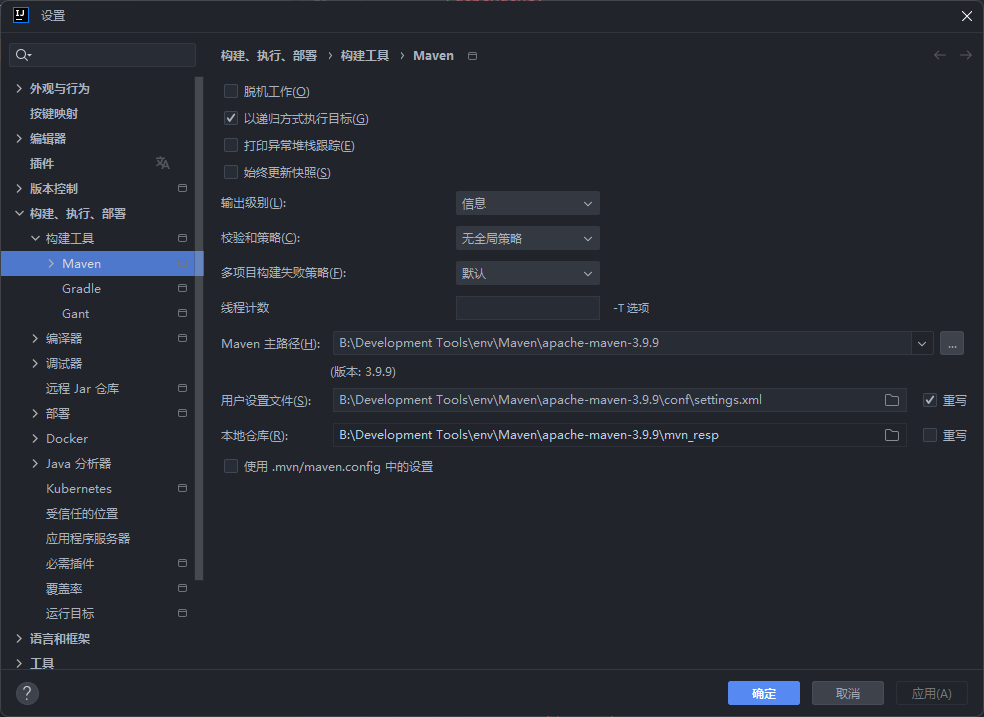This screenshot has width=984, height=717.
Task: Collapse the 构建工具 tree node
Action: [x=35, y=238]
